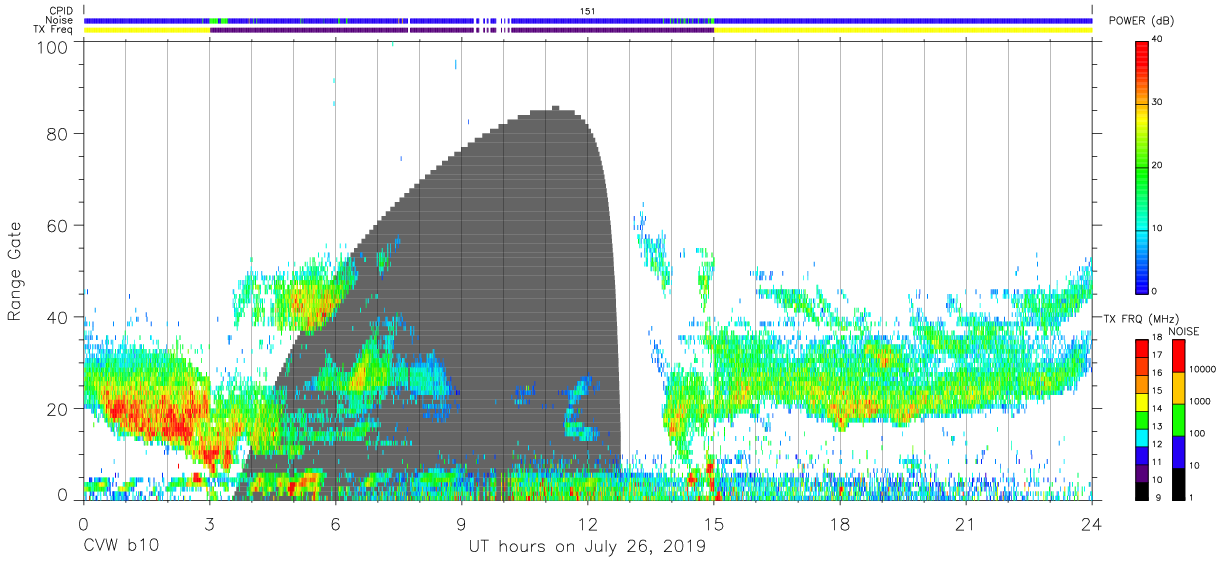This screenshot has height=567, width=1228.
Task: Click the x-axis tick label 15
Action: pos(713,523)
